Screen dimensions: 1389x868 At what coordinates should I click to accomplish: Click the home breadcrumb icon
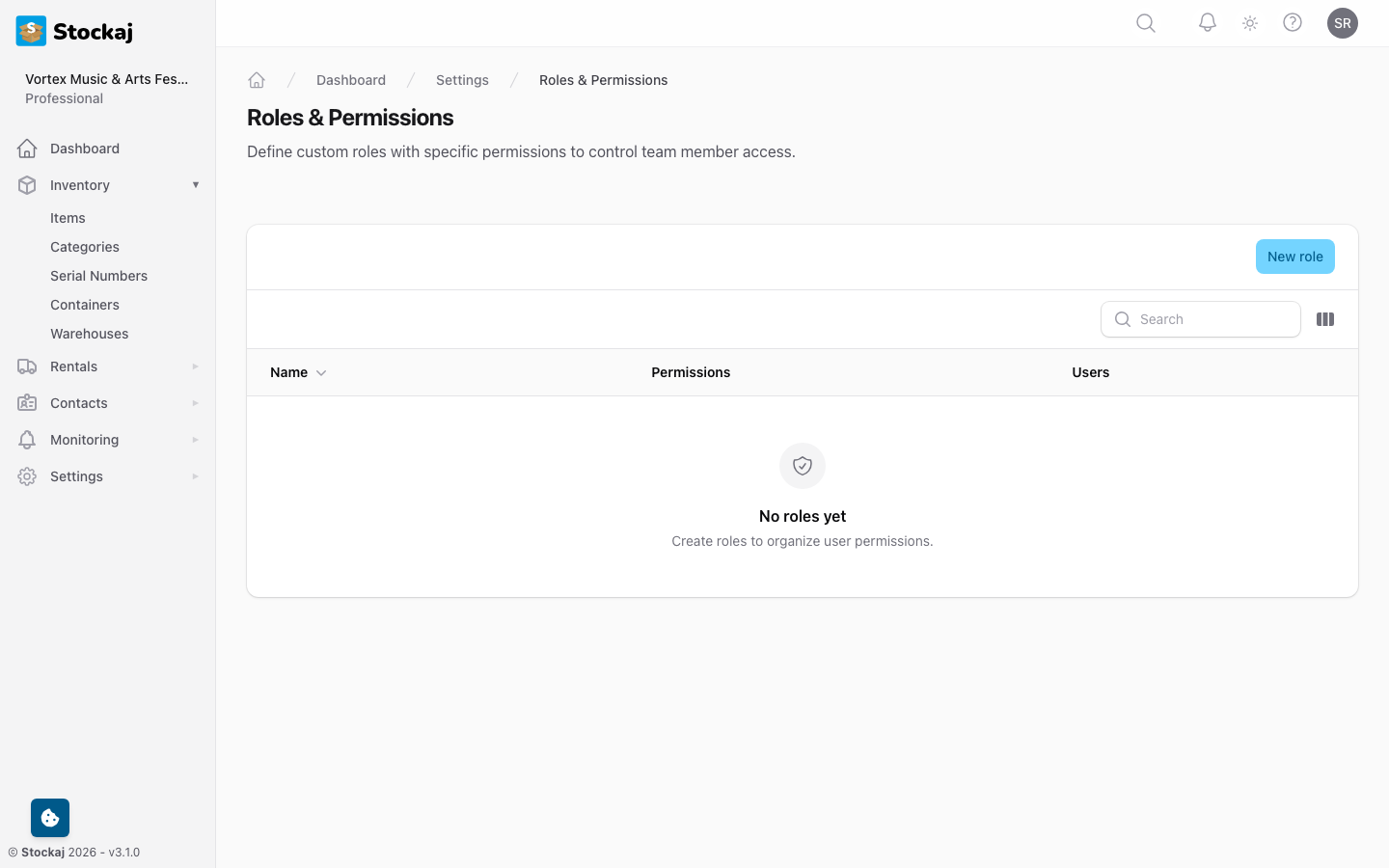click(x=257, y=80)
